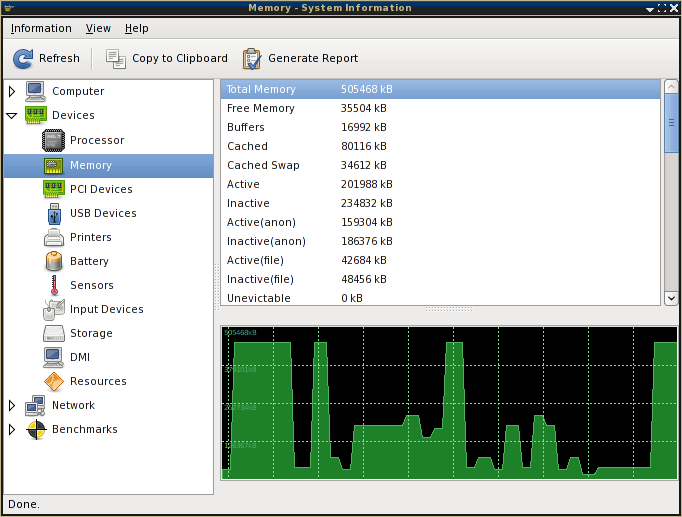Click the Generate Report clipboard icon
This screenshot has width=682, height=517.
click(x=252, y=59)
